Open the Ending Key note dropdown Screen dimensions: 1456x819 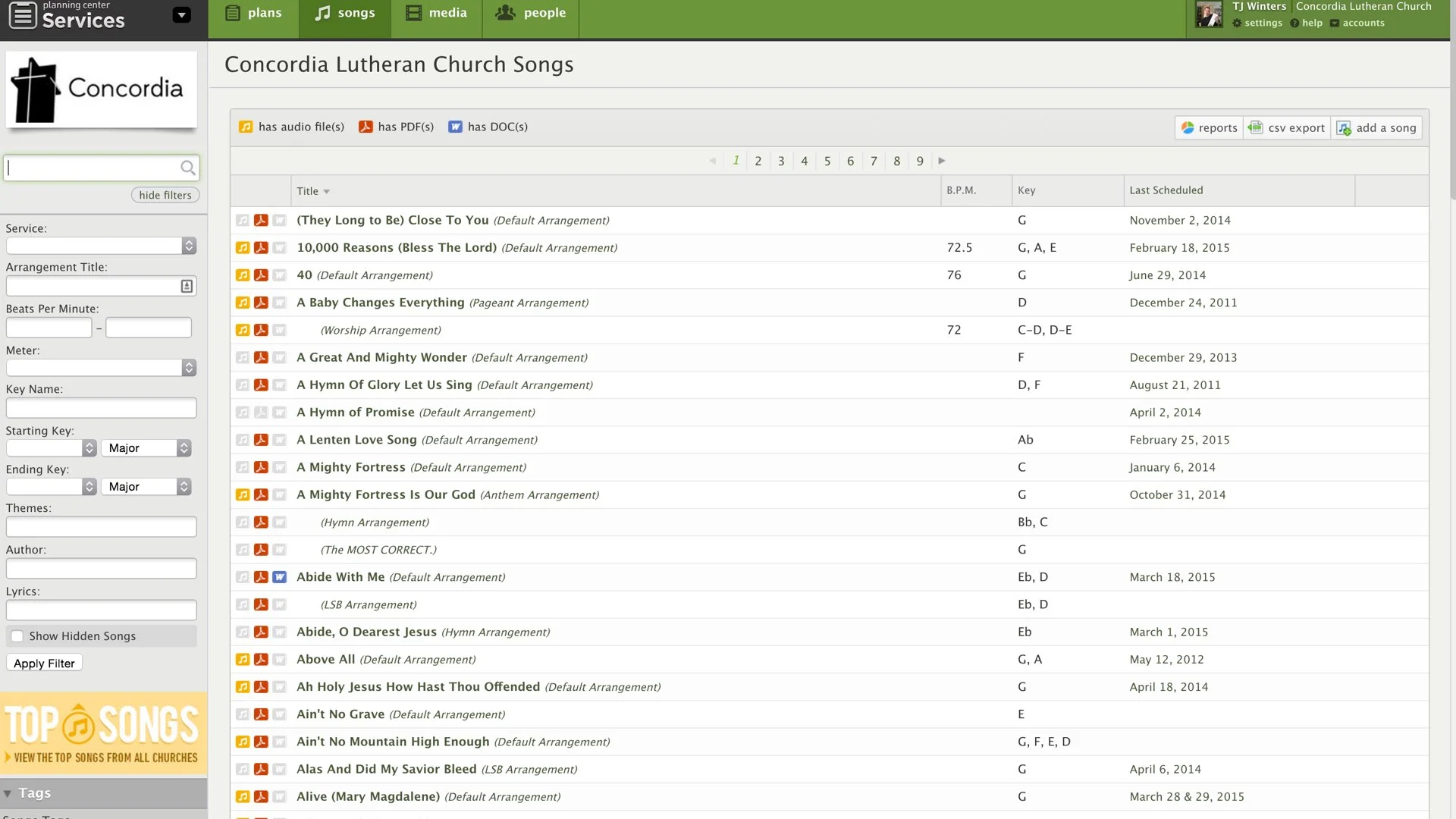point(52,487)
